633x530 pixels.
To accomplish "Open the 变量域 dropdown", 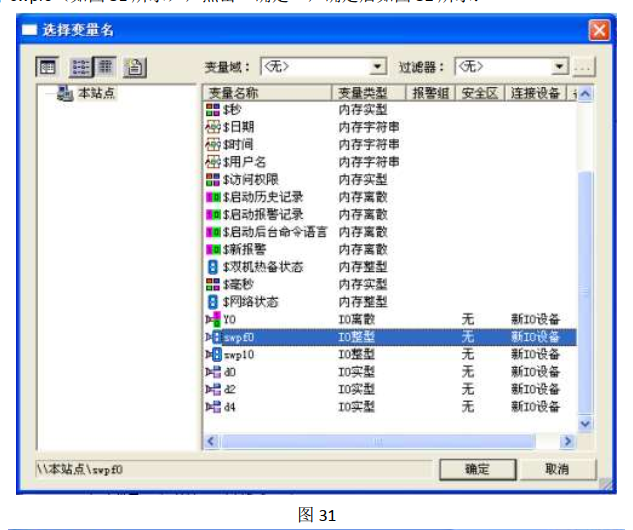I will pos(378,67).
